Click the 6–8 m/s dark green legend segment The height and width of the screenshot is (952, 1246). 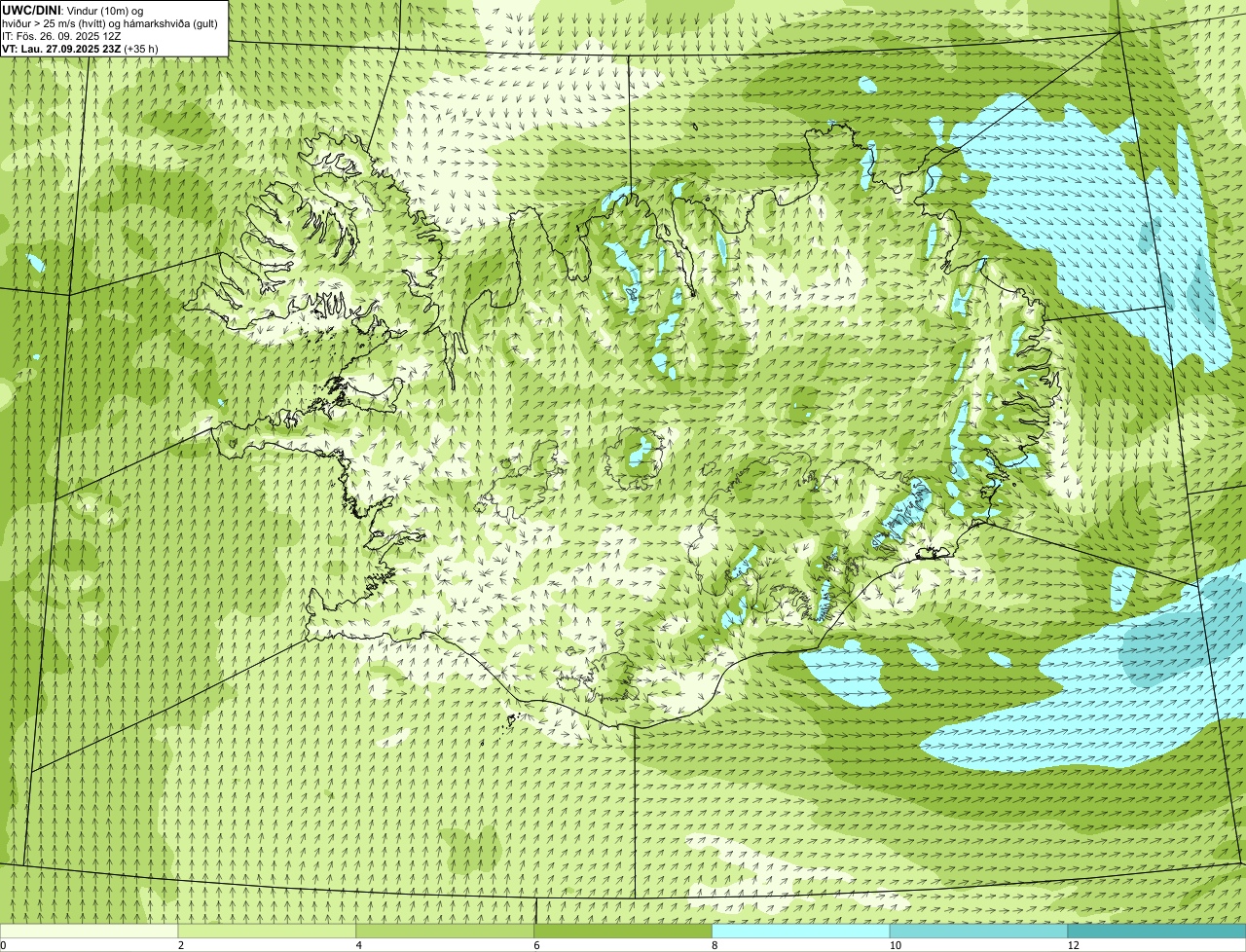click(623, 932)
